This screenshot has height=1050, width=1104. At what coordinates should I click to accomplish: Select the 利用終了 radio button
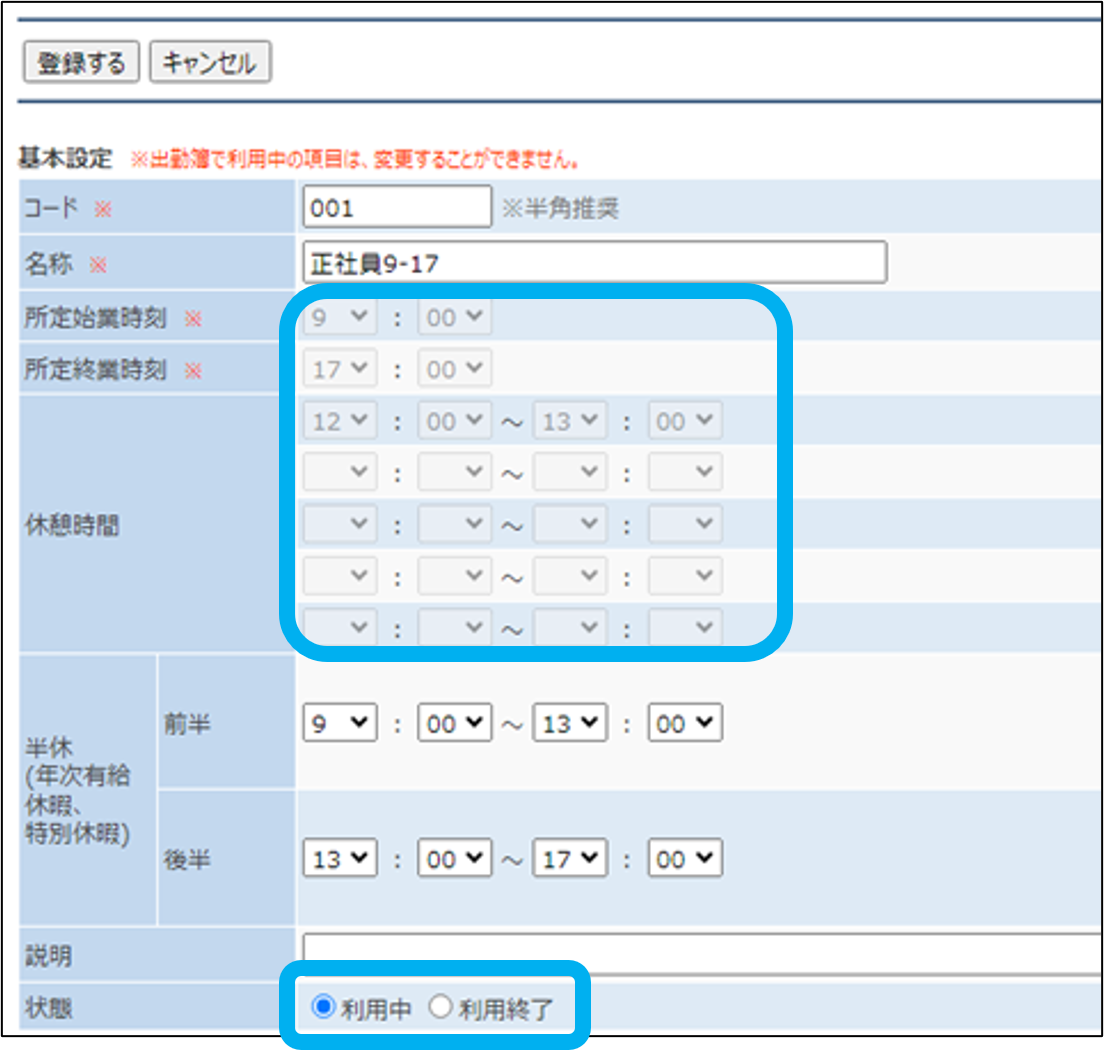440,1008
